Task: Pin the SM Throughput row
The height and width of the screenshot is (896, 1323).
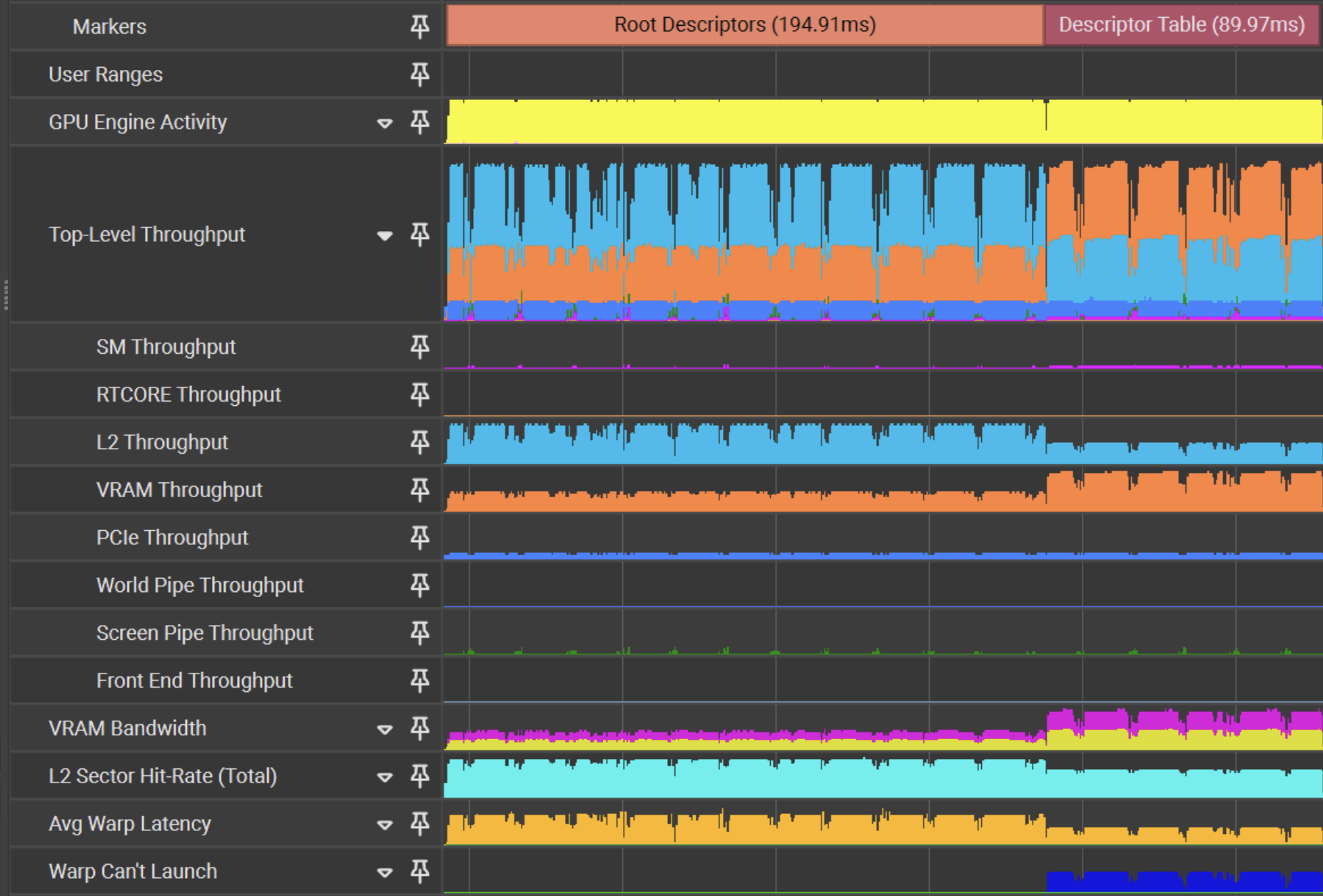Action: pos(420,347)
